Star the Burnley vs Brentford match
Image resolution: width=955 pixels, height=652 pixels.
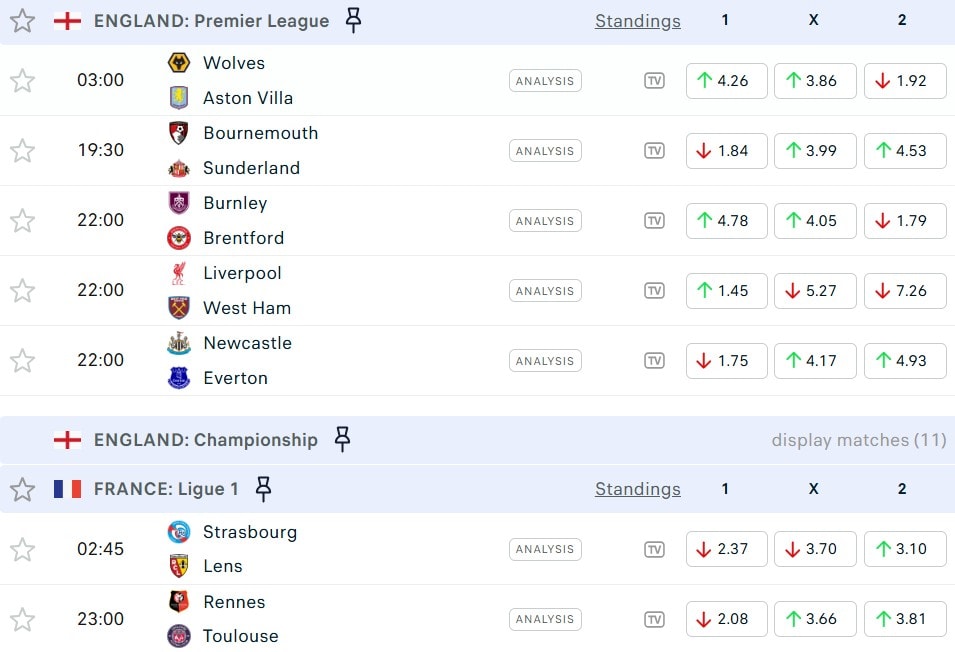22,221
